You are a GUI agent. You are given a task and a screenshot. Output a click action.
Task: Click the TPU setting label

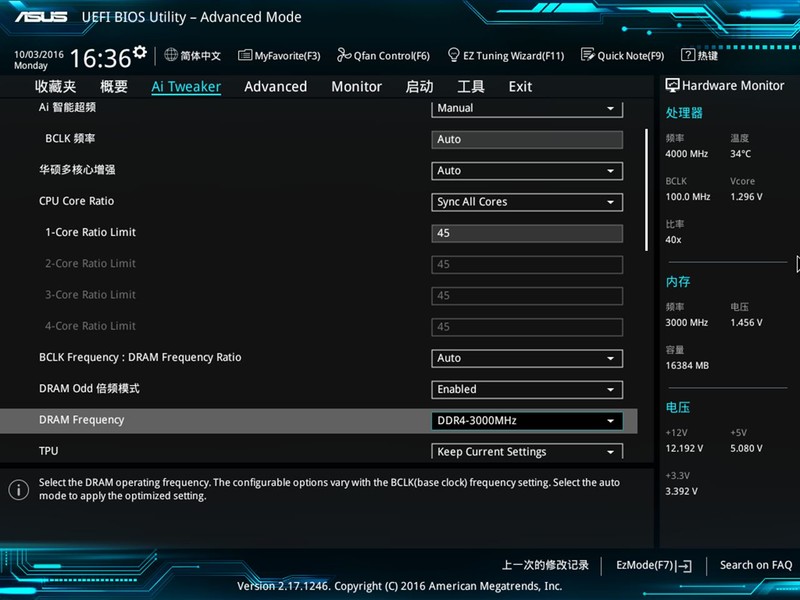[48, 451]
